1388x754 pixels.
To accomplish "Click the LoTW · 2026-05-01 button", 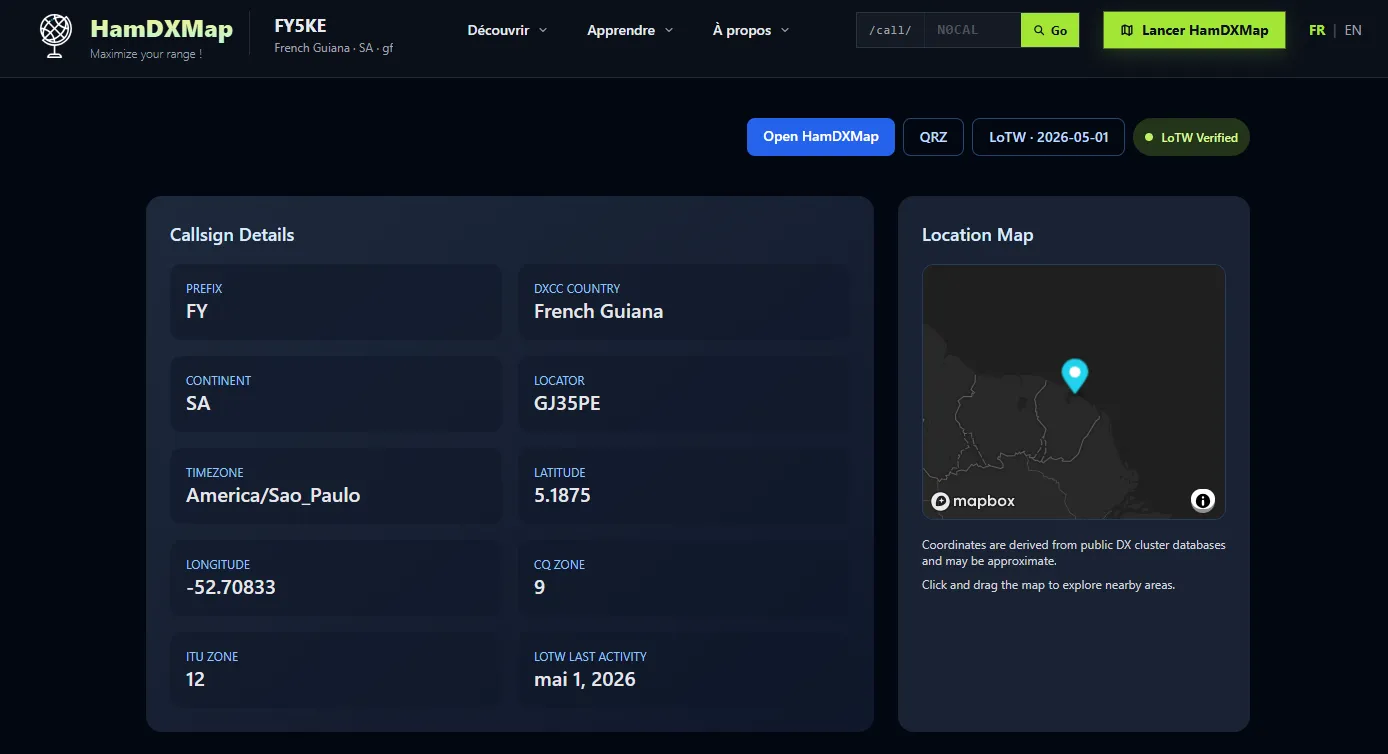I will (x=1048, y=137).
